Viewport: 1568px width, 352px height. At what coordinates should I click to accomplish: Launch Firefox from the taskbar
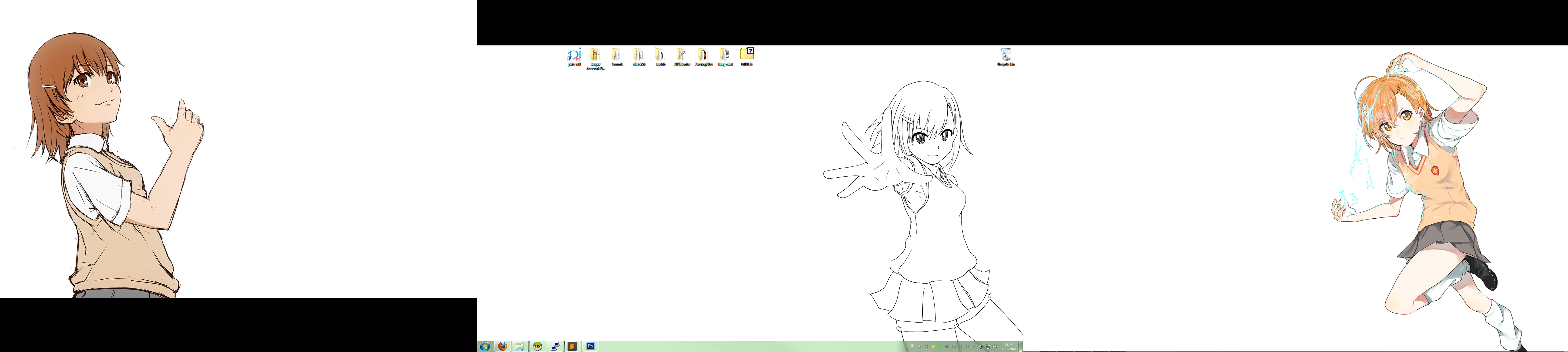click(x=502, y=347)
